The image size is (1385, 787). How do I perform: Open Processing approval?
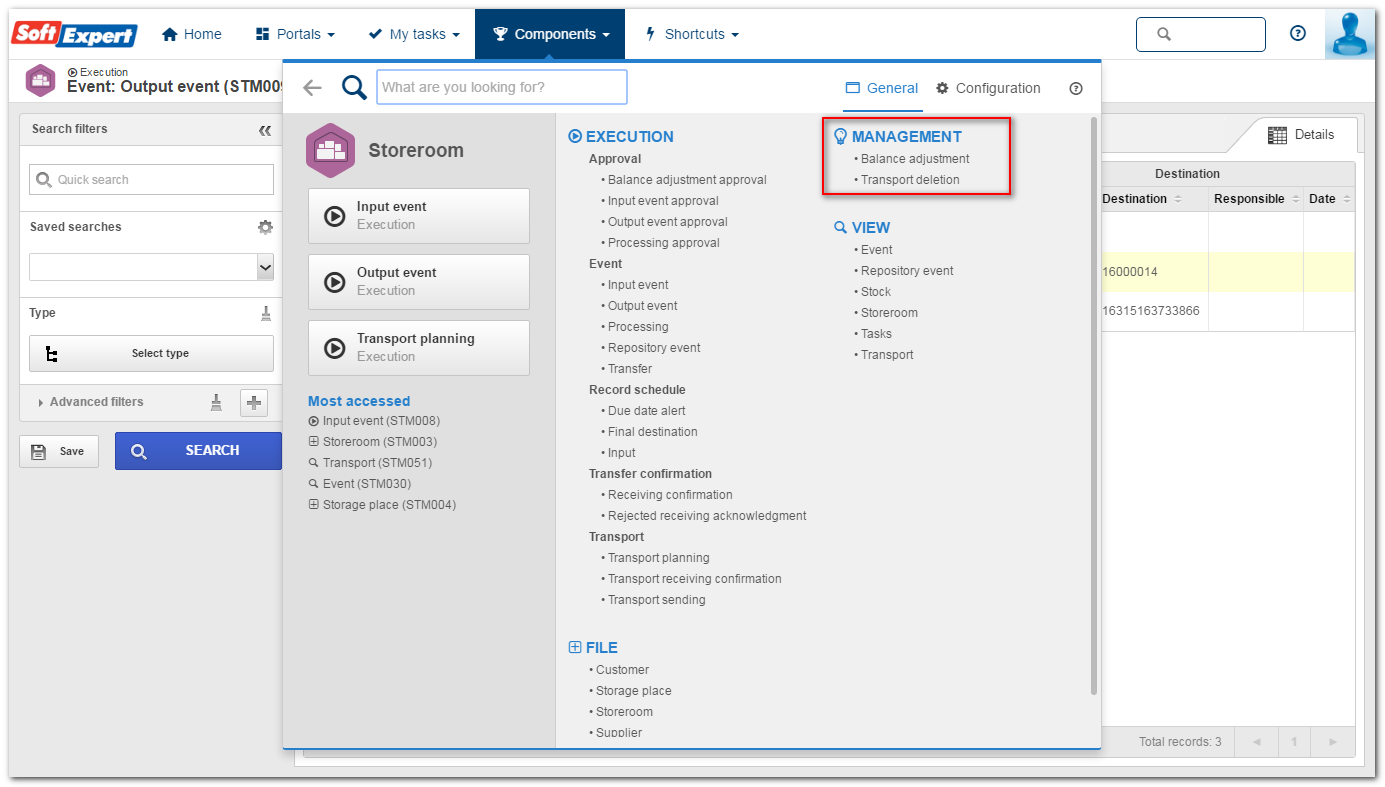(664, 243)
